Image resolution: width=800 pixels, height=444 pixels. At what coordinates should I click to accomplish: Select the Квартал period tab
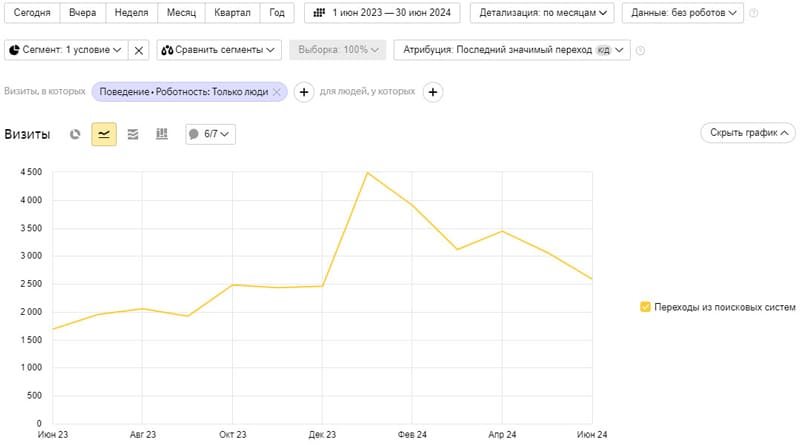click(232, 13)
